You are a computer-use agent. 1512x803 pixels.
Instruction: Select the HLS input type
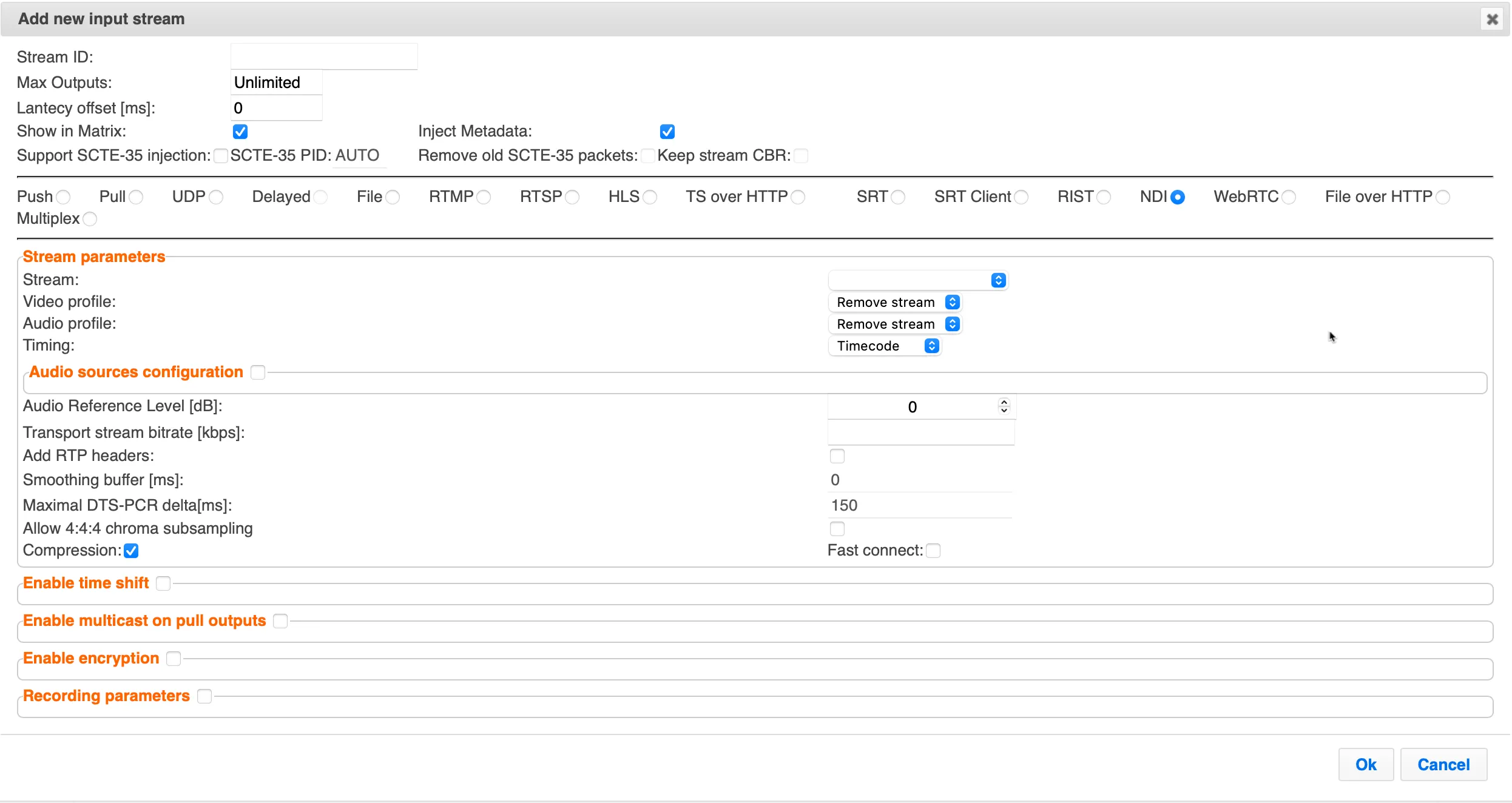coord(650,197)
